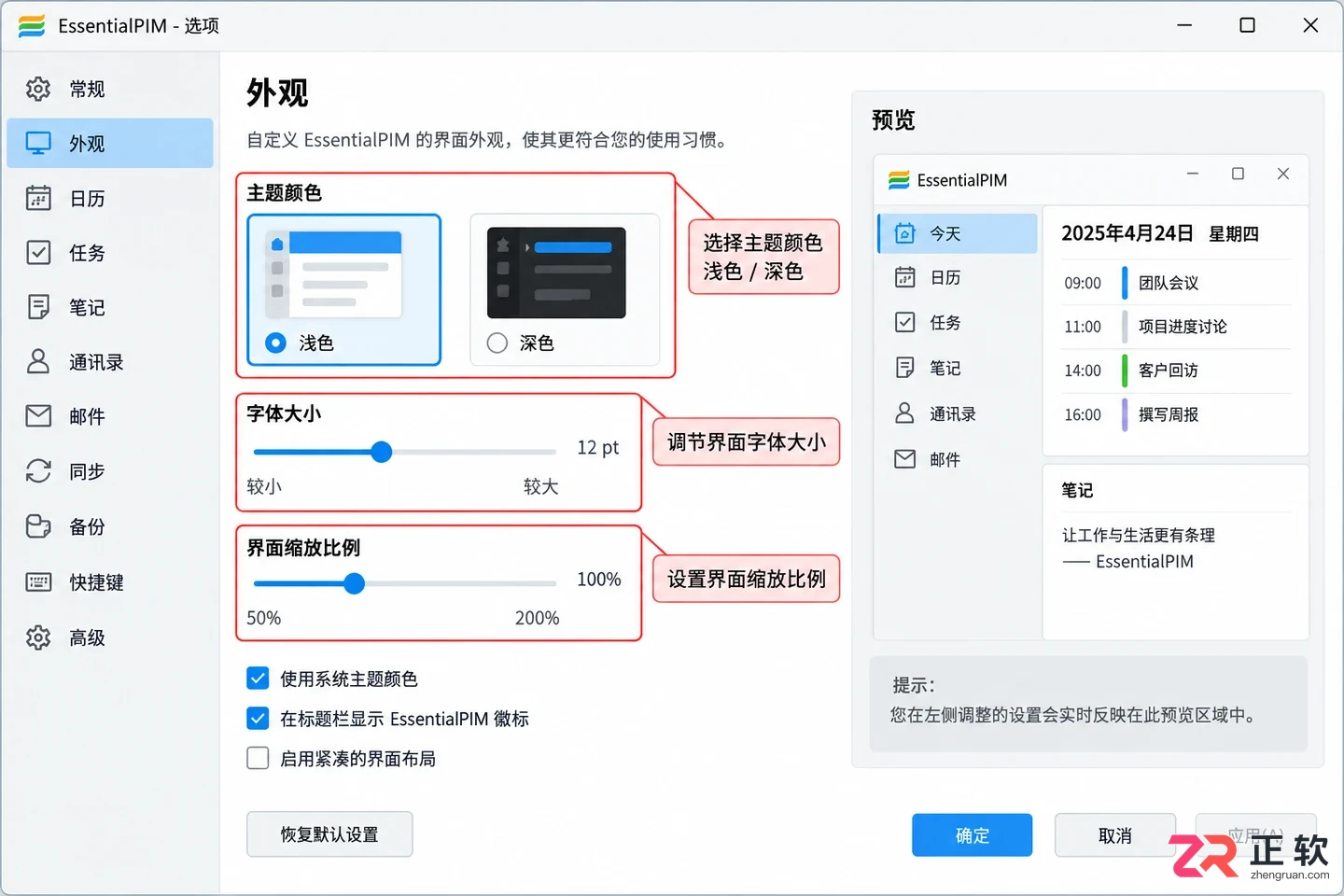
Task: Click the 通讯录 person icon in left sidebar
Action: 38,361
